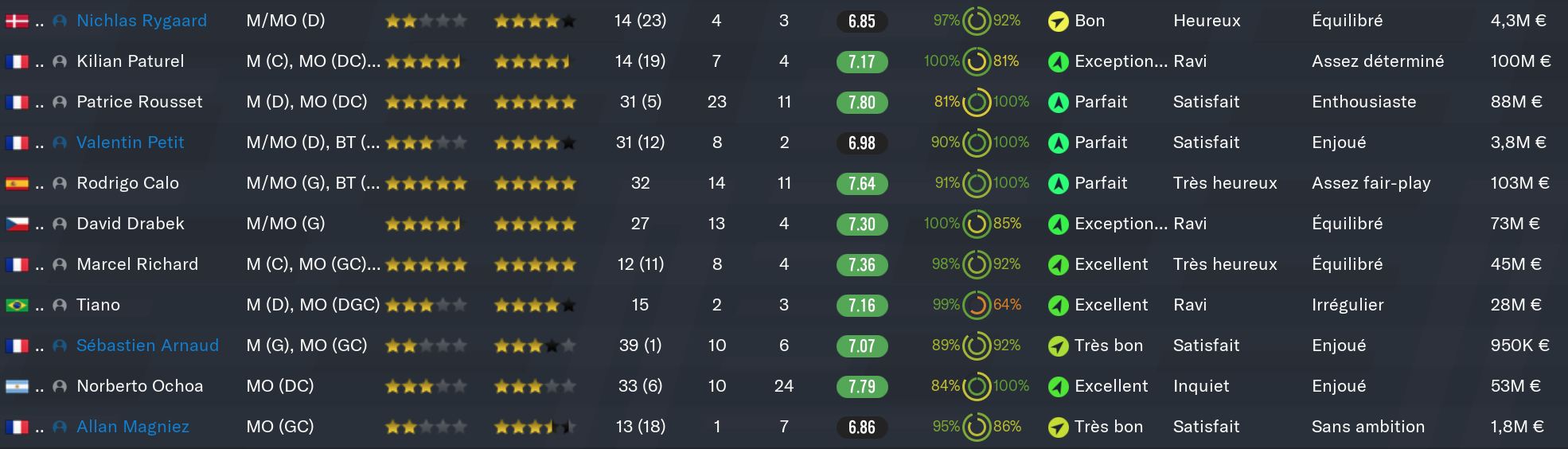Click the blue profile icon beside Valentin Petit
This screenshot has width=1568, height=449.
[x=60, y=143]
